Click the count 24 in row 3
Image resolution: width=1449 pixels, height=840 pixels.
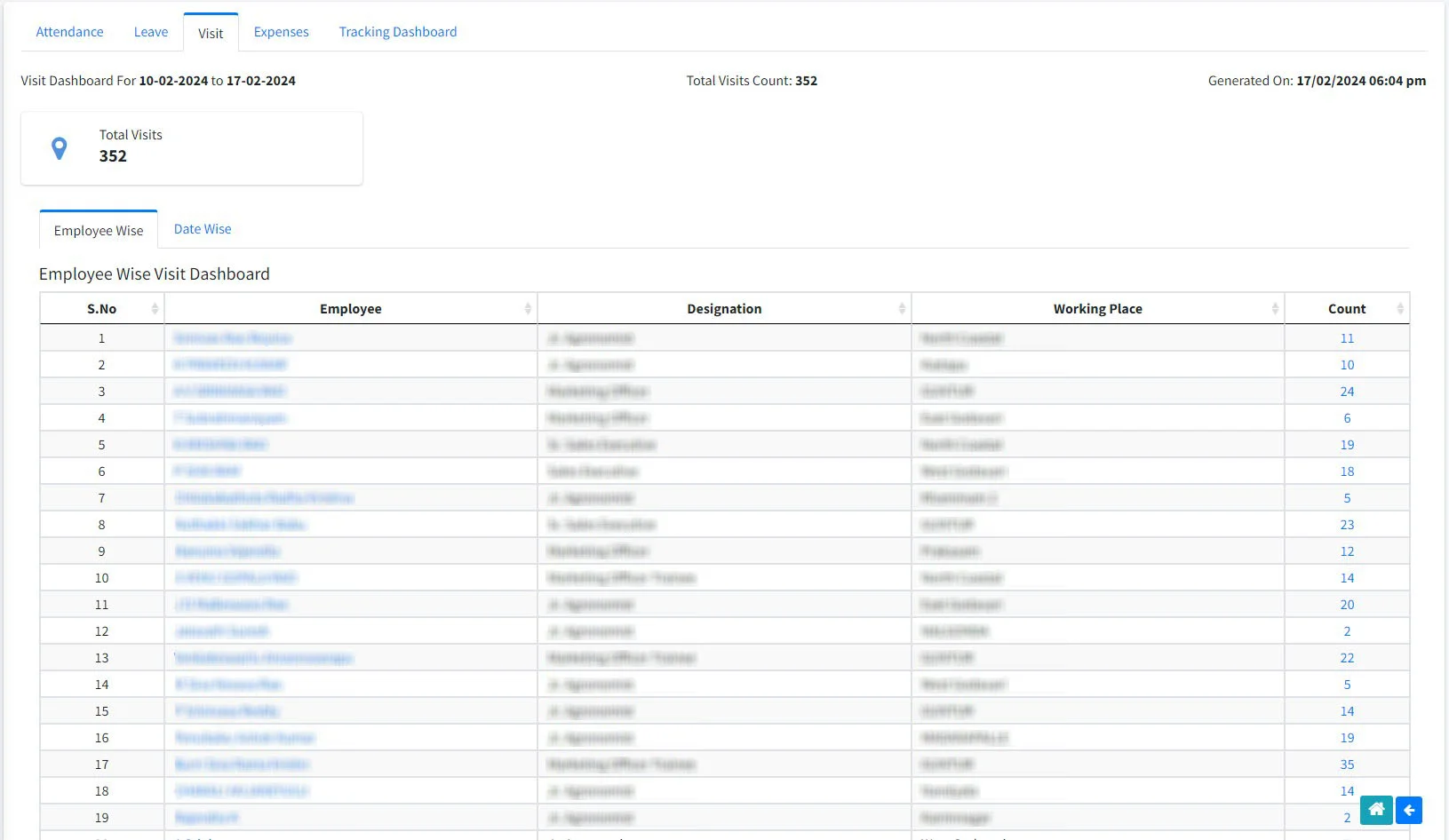1347,391
